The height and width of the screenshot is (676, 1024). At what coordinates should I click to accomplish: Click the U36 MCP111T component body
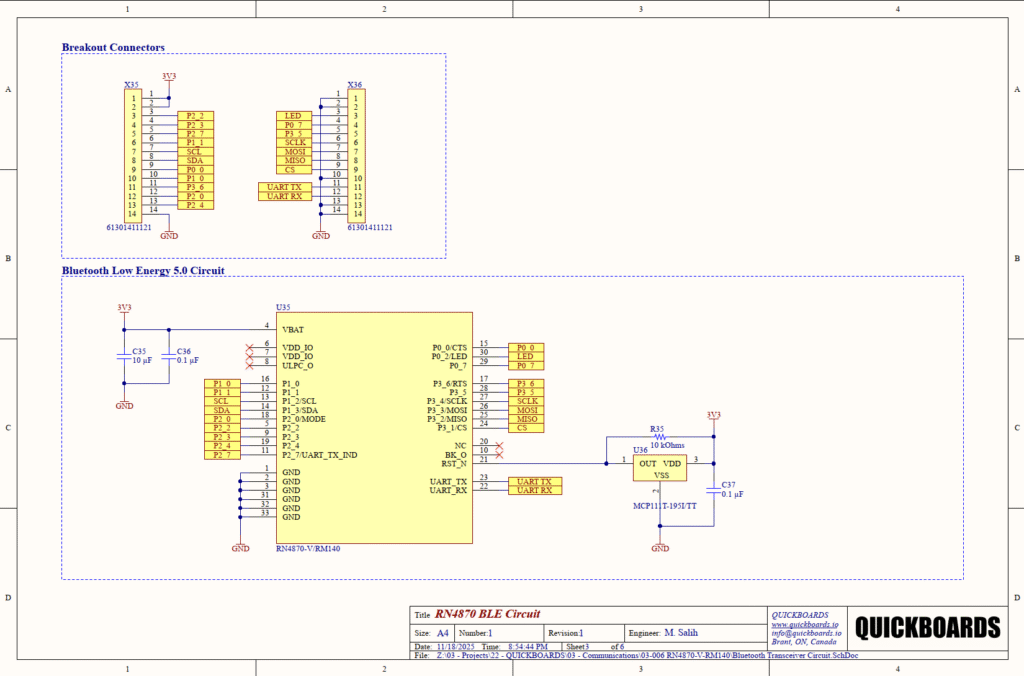[x=661, y=468]
